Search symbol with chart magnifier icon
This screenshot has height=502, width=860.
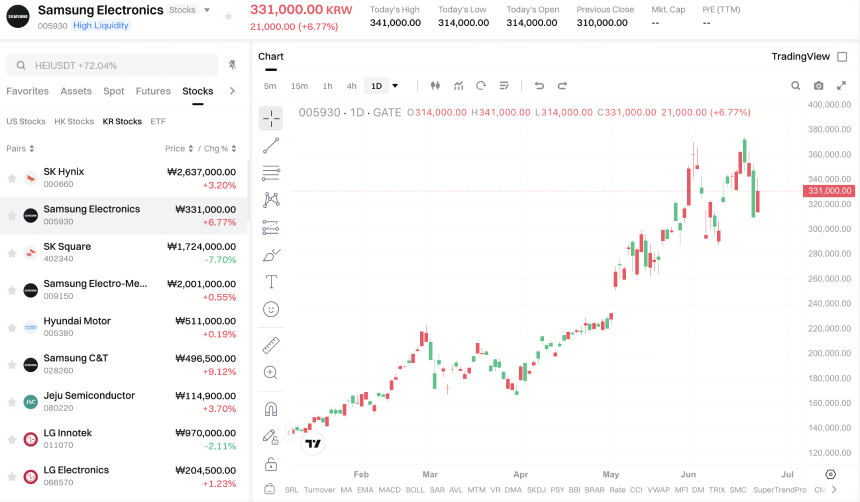tap(795, 86)
